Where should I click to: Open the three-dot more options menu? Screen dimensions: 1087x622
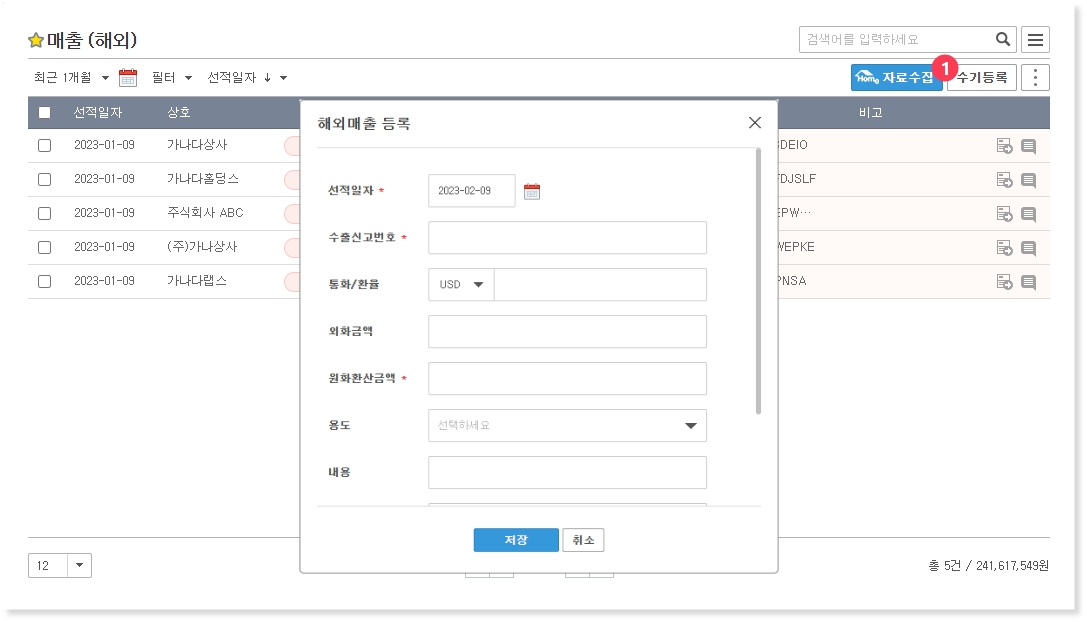(x=1035, y=78)
